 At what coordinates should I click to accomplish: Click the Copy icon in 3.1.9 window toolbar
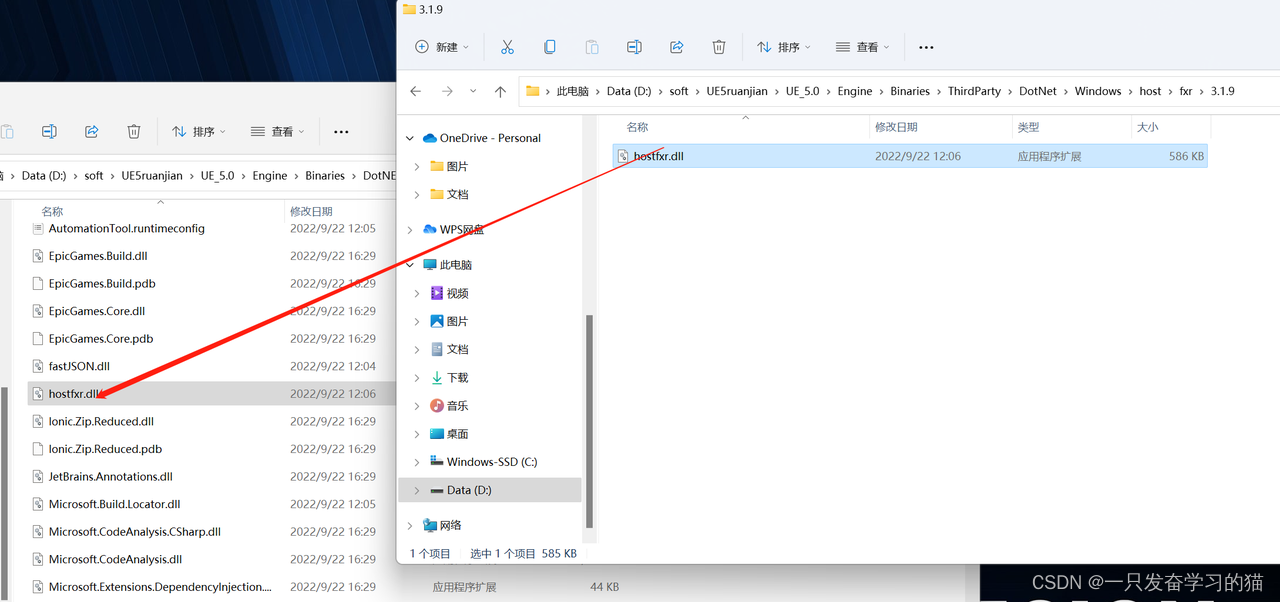point(549,47)
